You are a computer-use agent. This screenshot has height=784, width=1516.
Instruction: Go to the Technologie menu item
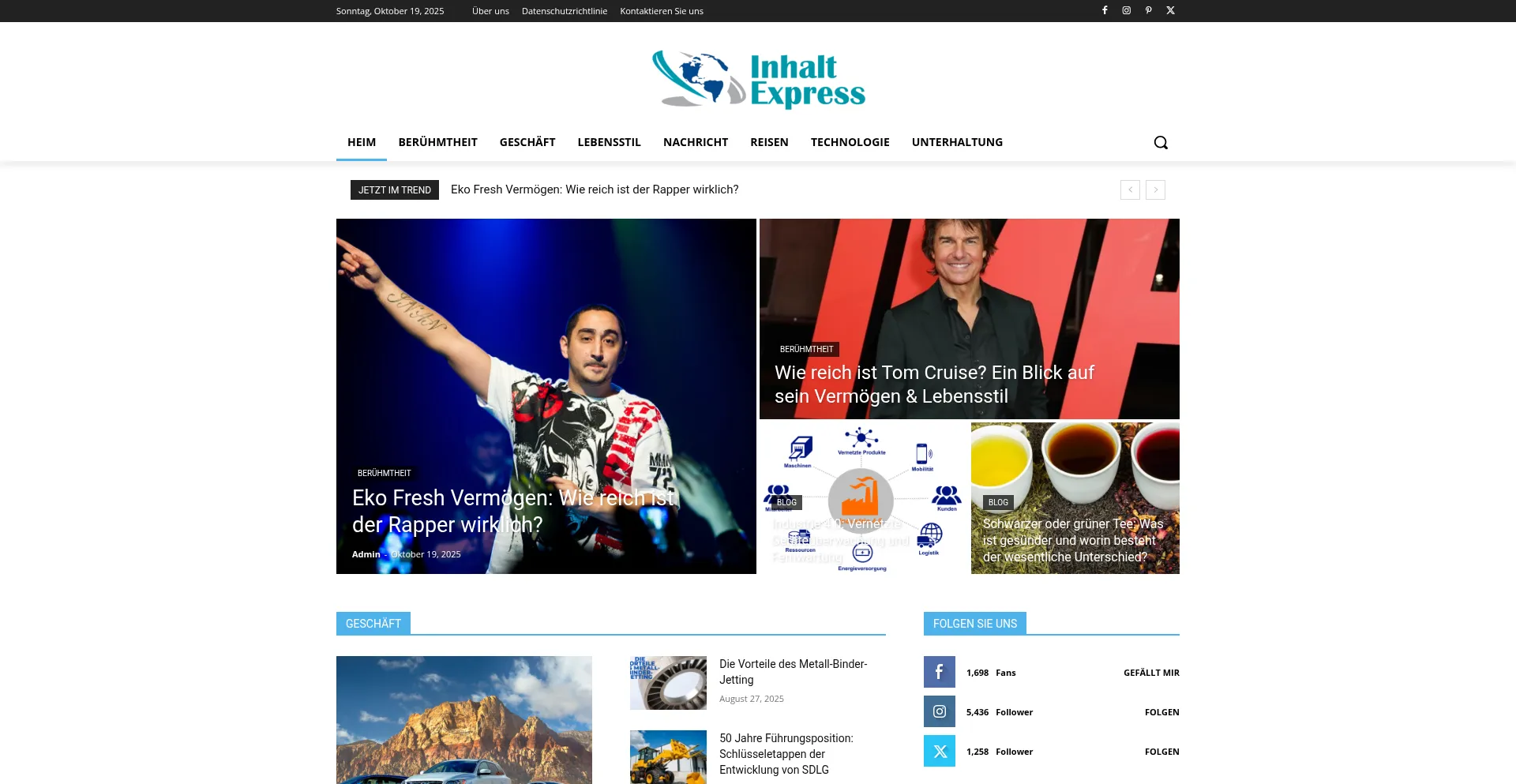(850, 142)
